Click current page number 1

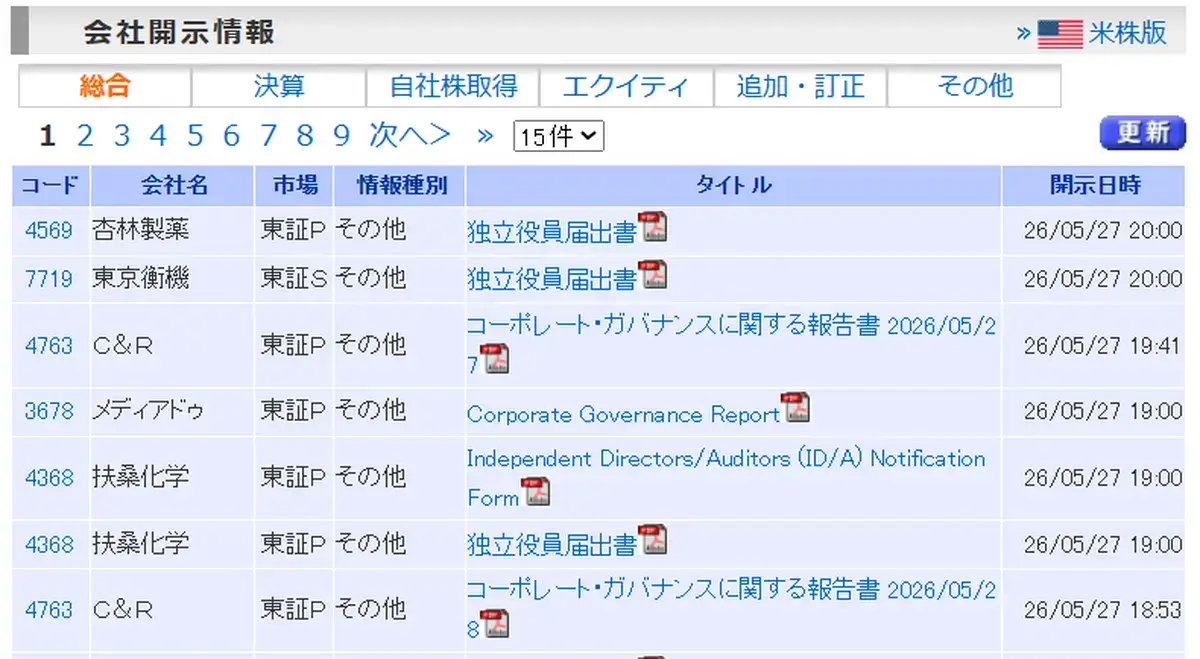(x=47, y=136)
